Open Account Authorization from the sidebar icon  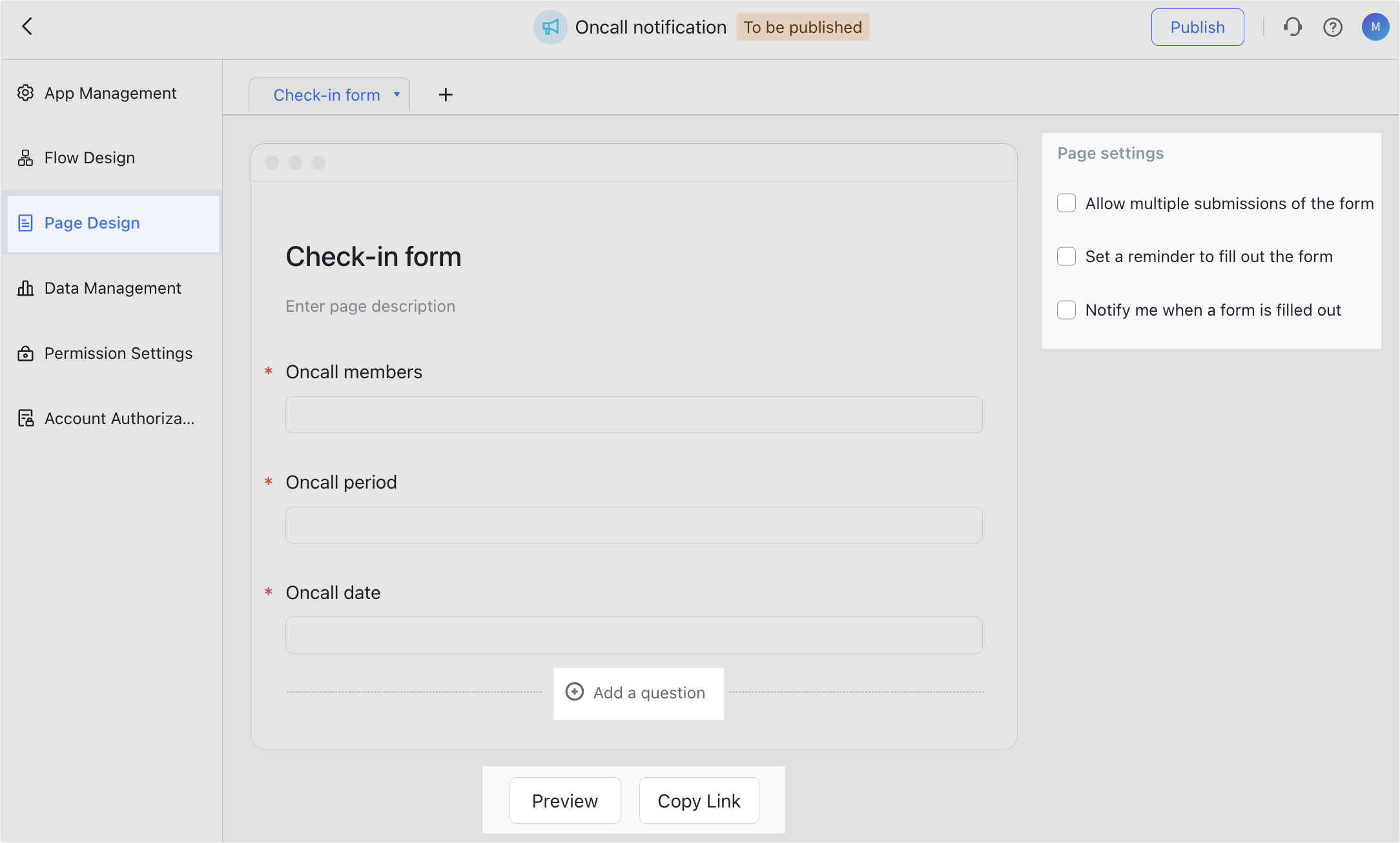point(25,418)
